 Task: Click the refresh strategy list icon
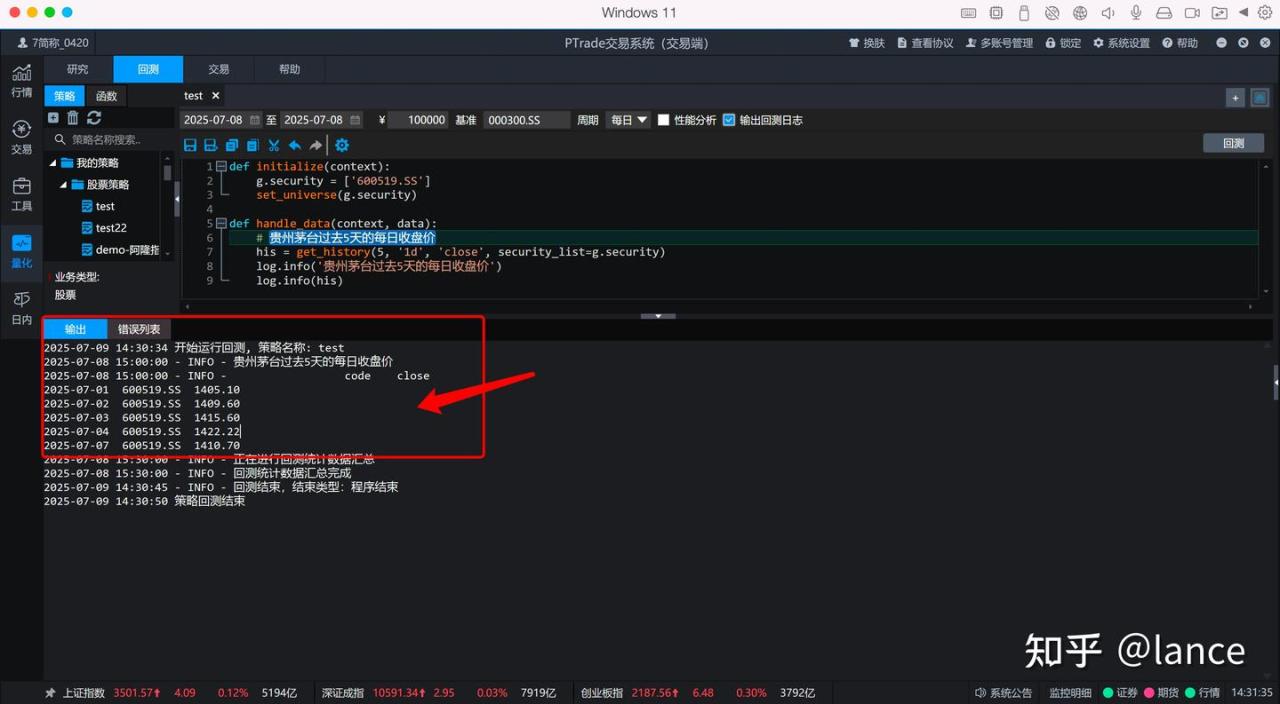pos(94,118)
